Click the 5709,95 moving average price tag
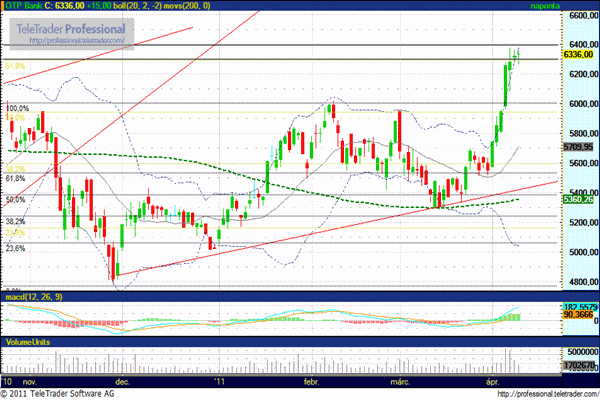 [x=579, y=146]
